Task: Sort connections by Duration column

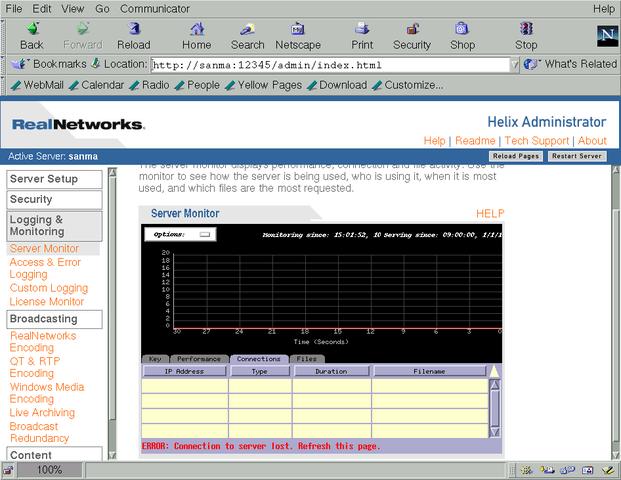Action: tap(331, 371)
